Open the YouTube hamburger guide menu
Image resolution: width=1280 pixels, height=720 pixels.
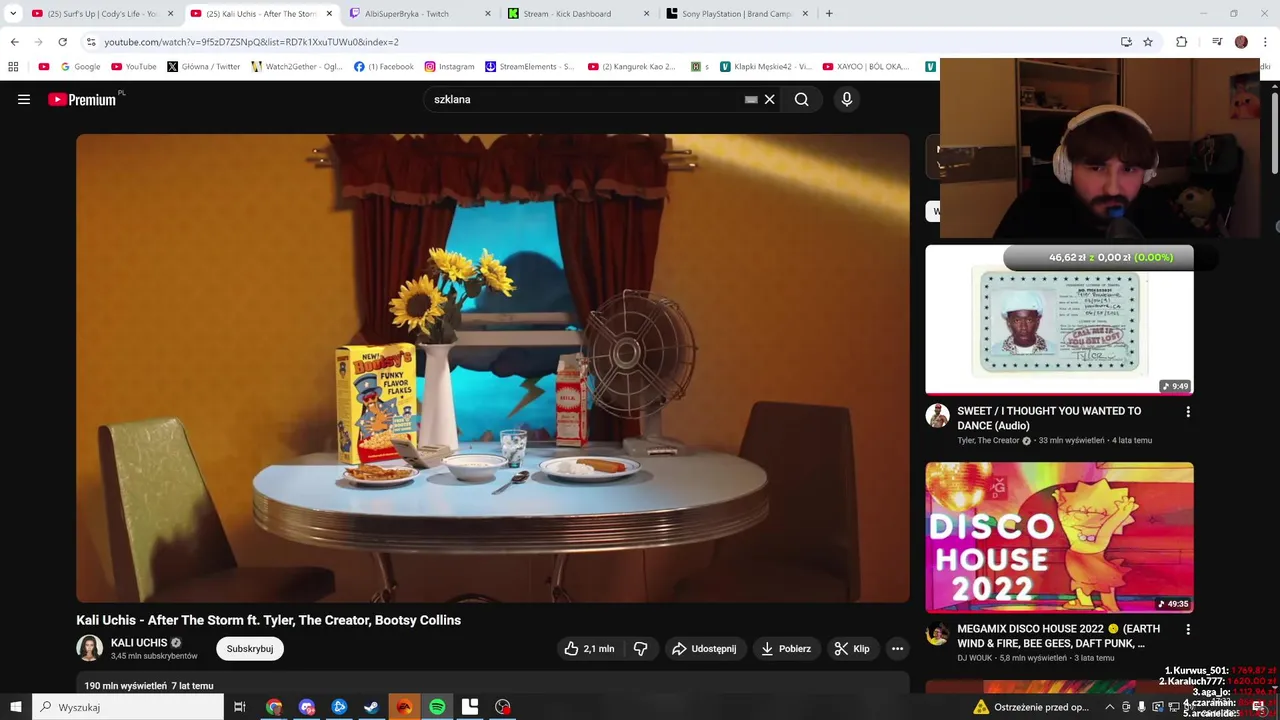(x=24, y=99)
